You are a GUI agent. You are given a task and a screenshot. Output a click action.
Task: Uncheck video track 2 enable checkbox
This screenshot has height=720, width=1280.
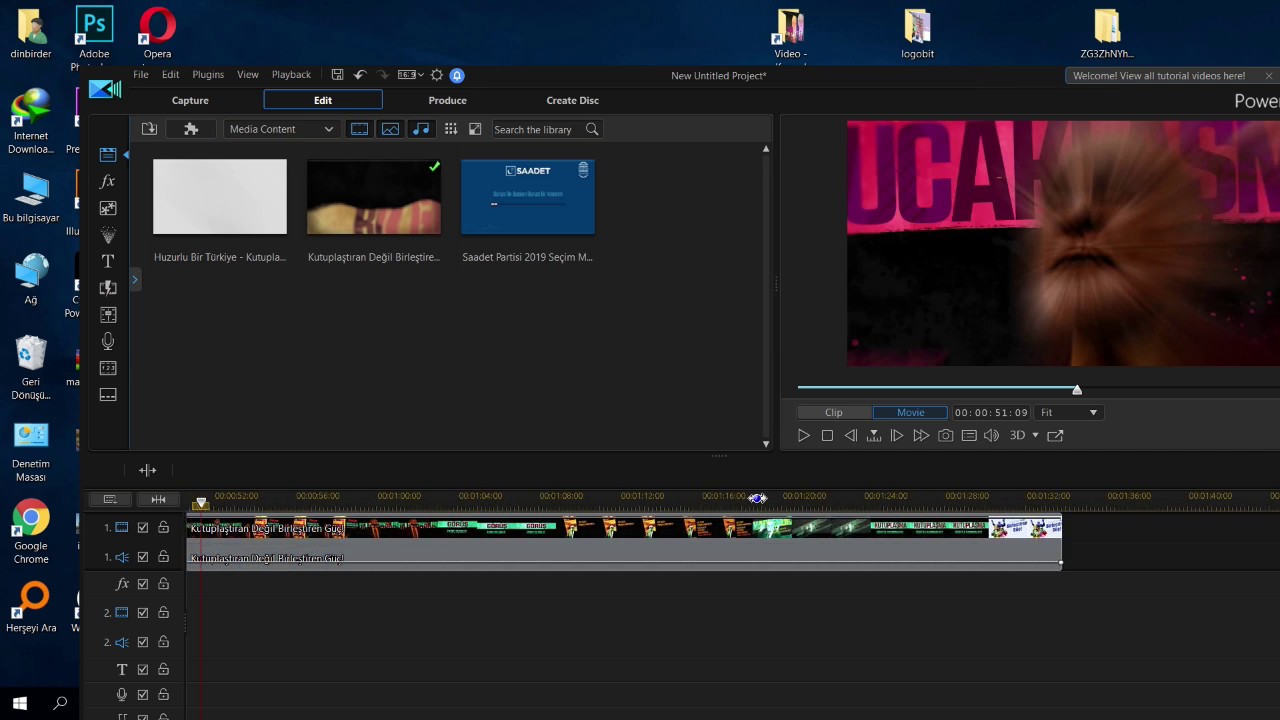(143, 613)
